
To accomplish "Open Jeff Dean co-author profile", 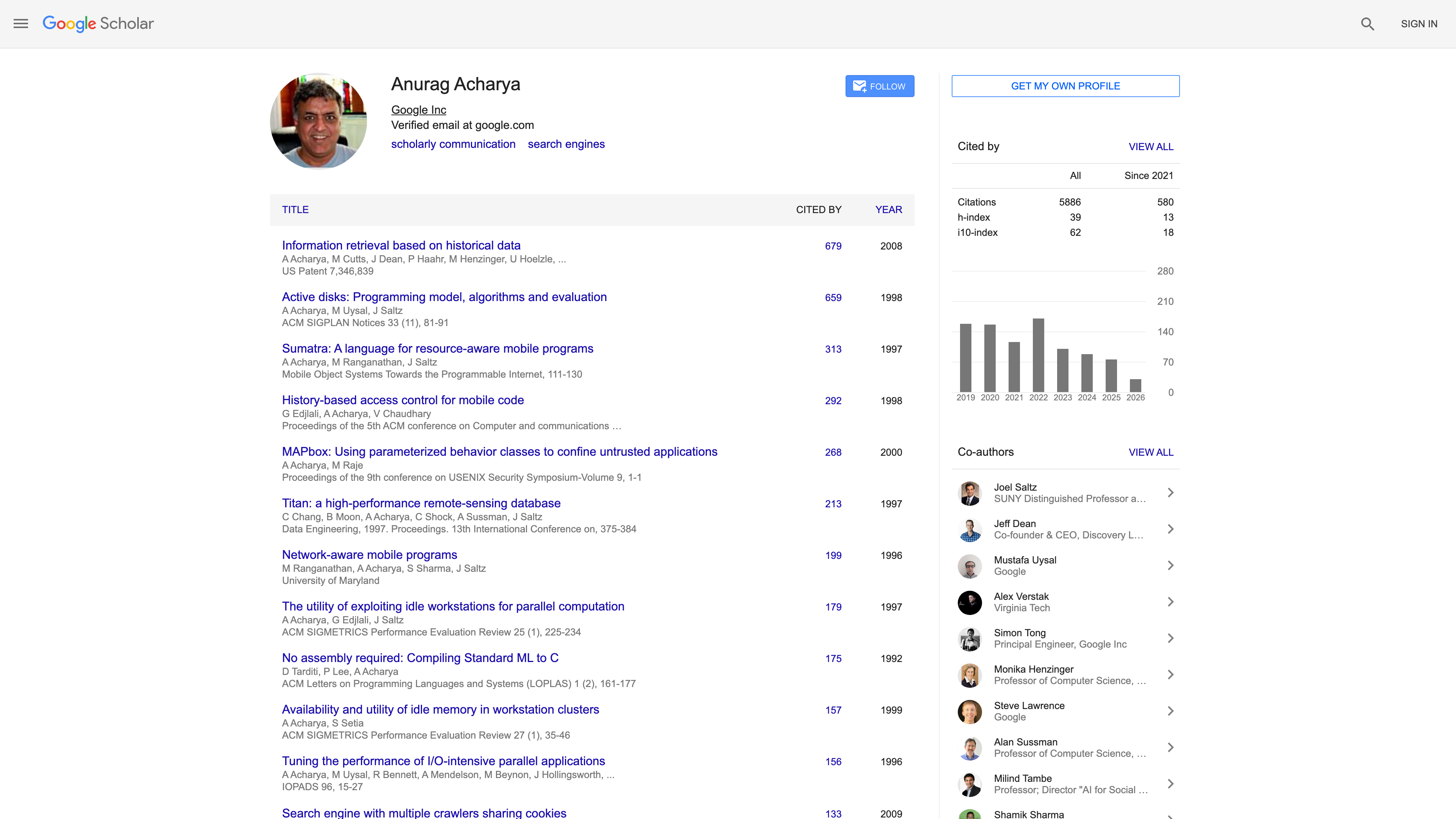I will pyautogui.click(x=1015, y=523).
